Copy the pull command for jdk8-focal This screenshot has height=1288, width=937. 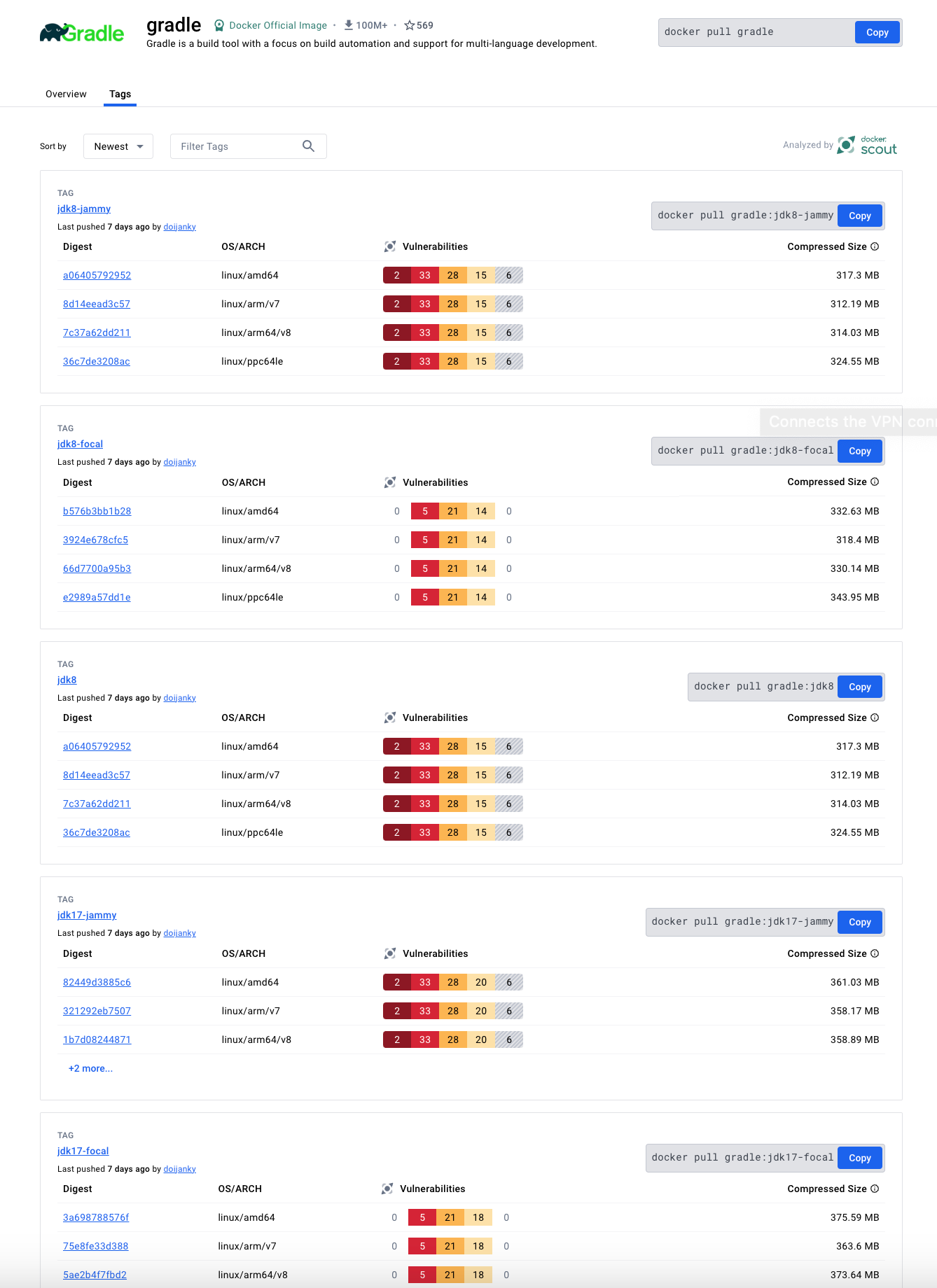tap(859, 451)
